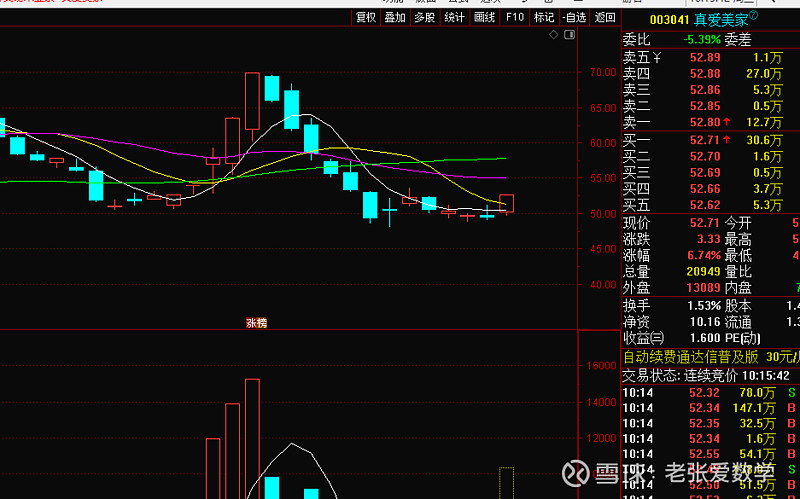Select 卖一 price 52.80
This screenshot has height=499, width=800.
click(x=705, y=122)
